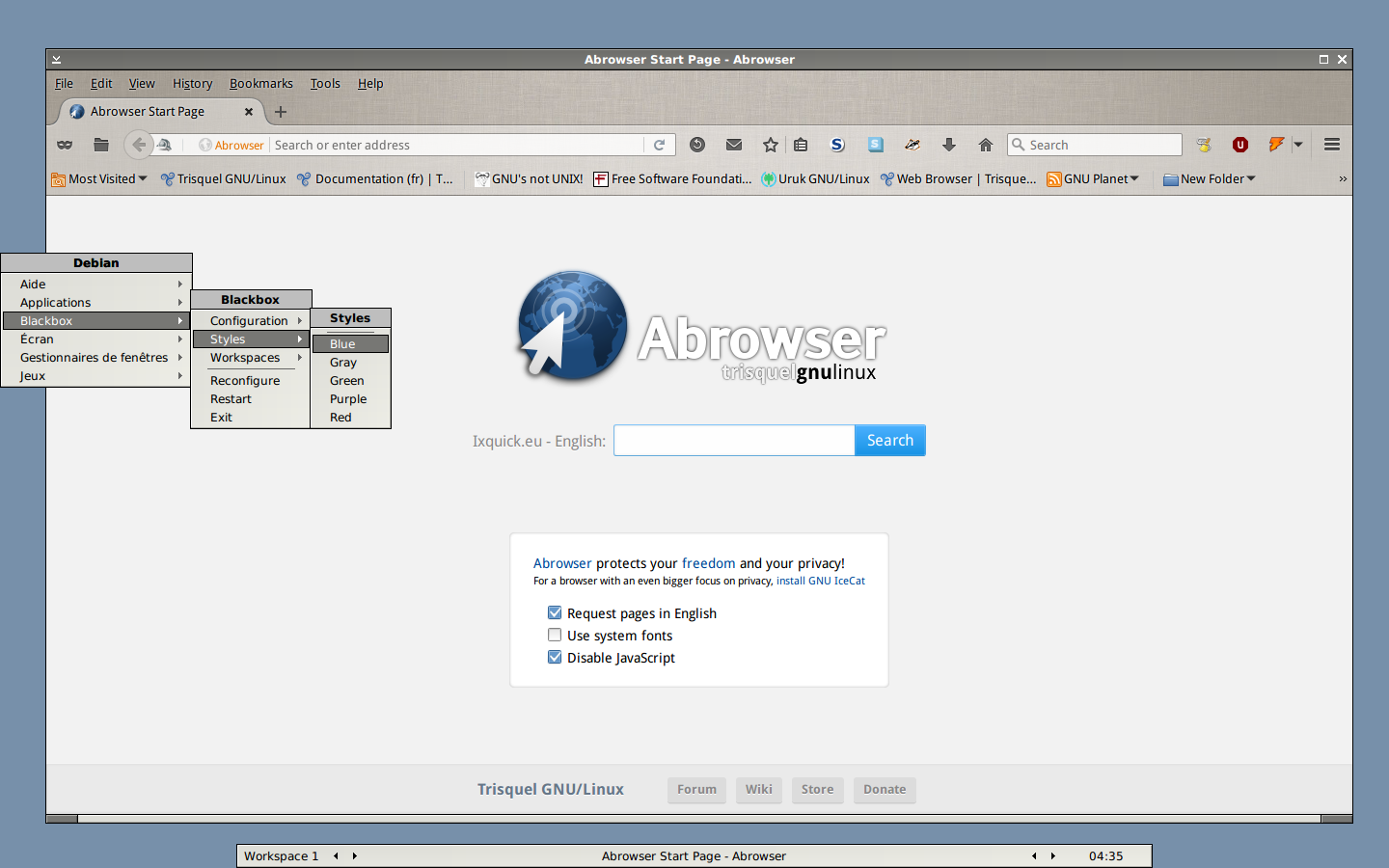Expand Jeux submenu in Debian menu

pos(96,375)
